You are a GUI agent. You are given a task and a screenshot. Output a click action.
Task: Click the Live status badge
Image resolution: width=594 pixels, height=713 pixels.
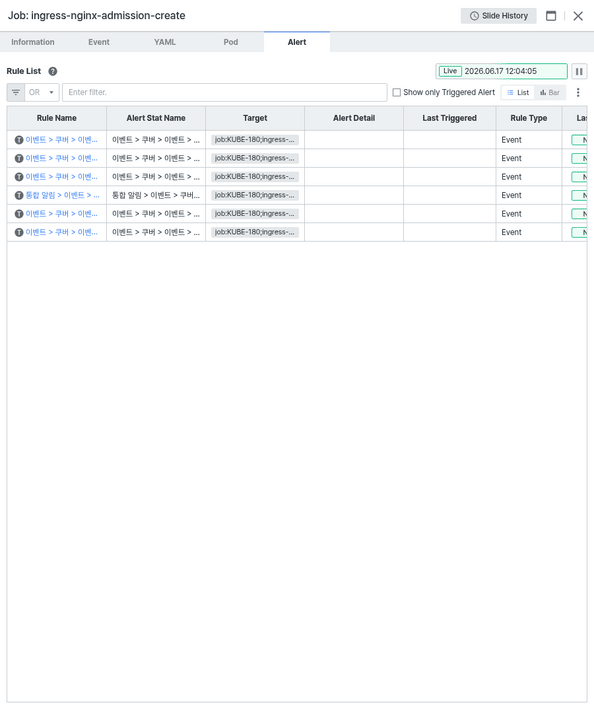(450, 71)
